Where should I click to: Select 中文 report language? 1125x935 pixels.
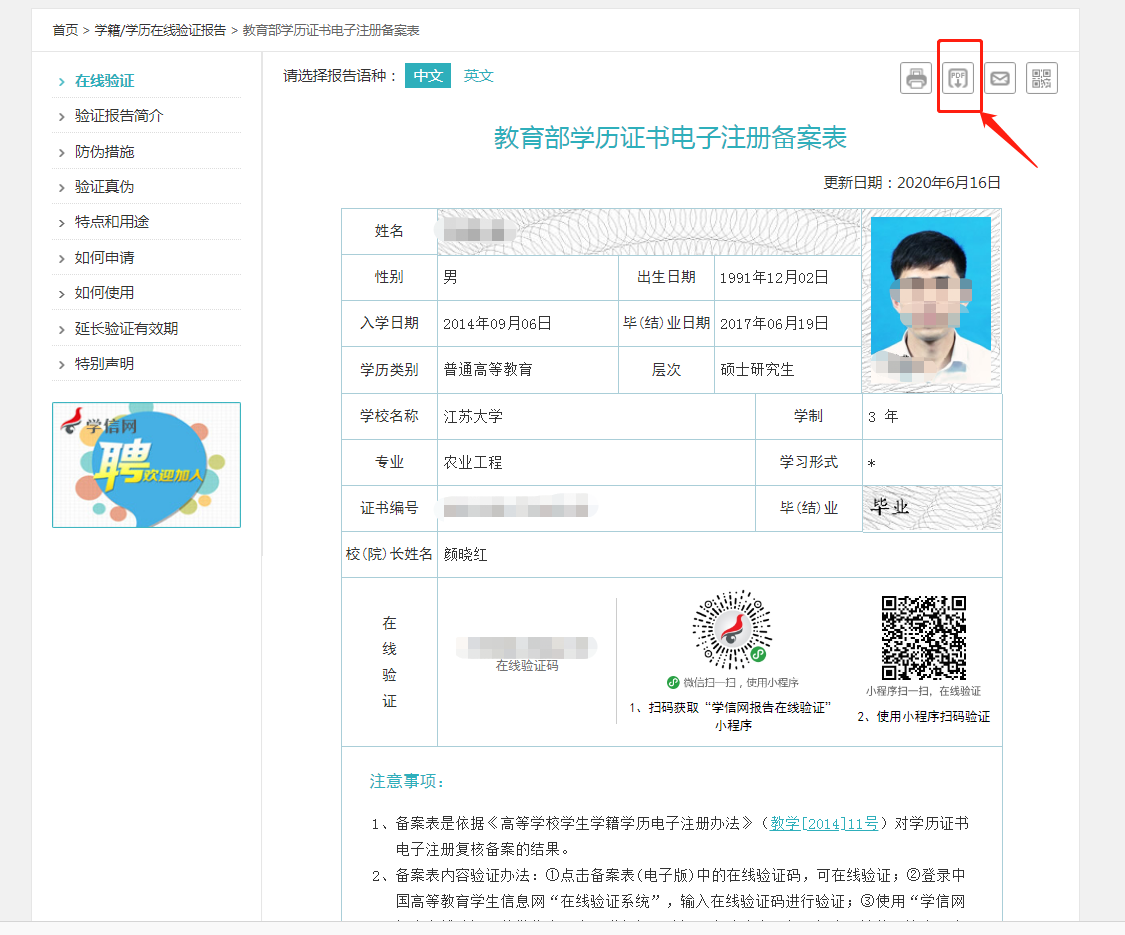[x=428, y=75]
